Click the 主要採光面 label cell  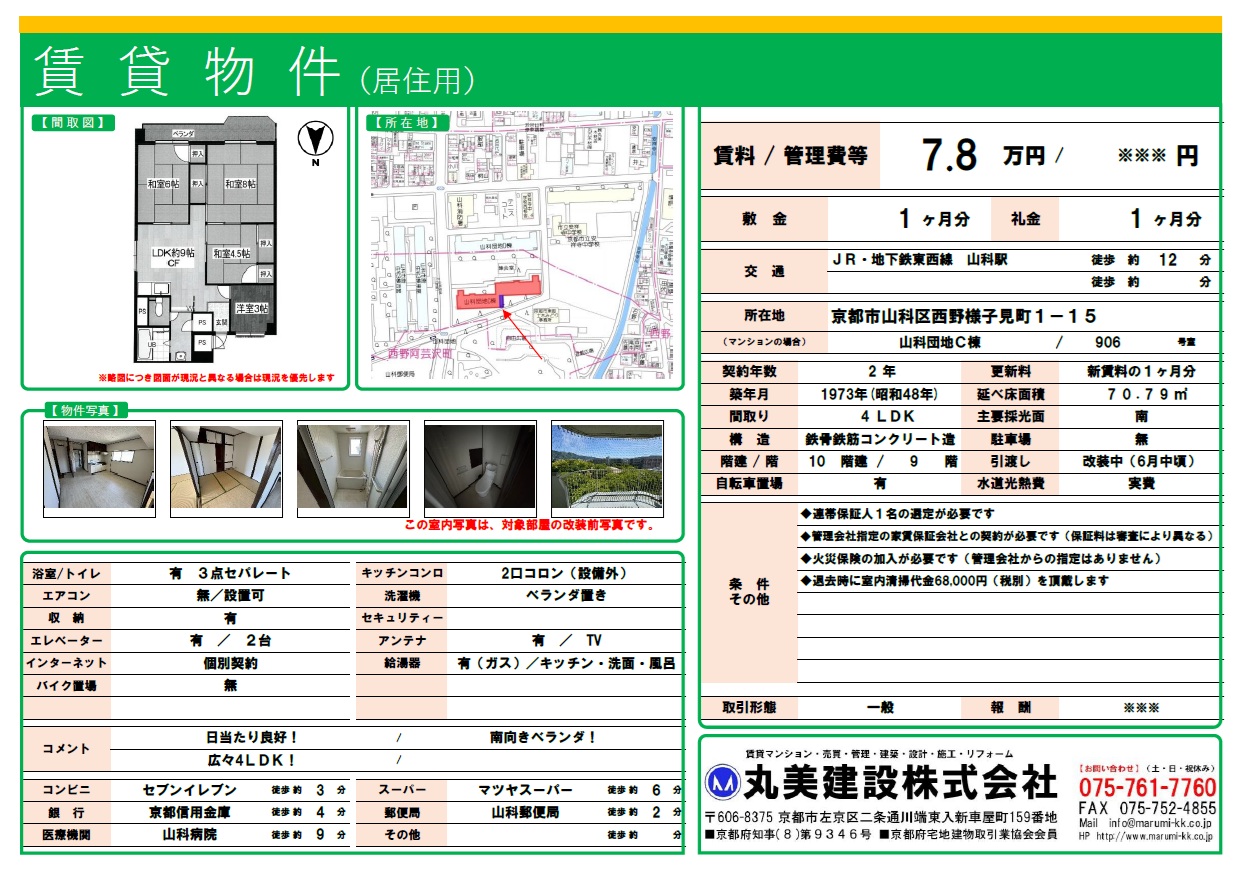1011,416
